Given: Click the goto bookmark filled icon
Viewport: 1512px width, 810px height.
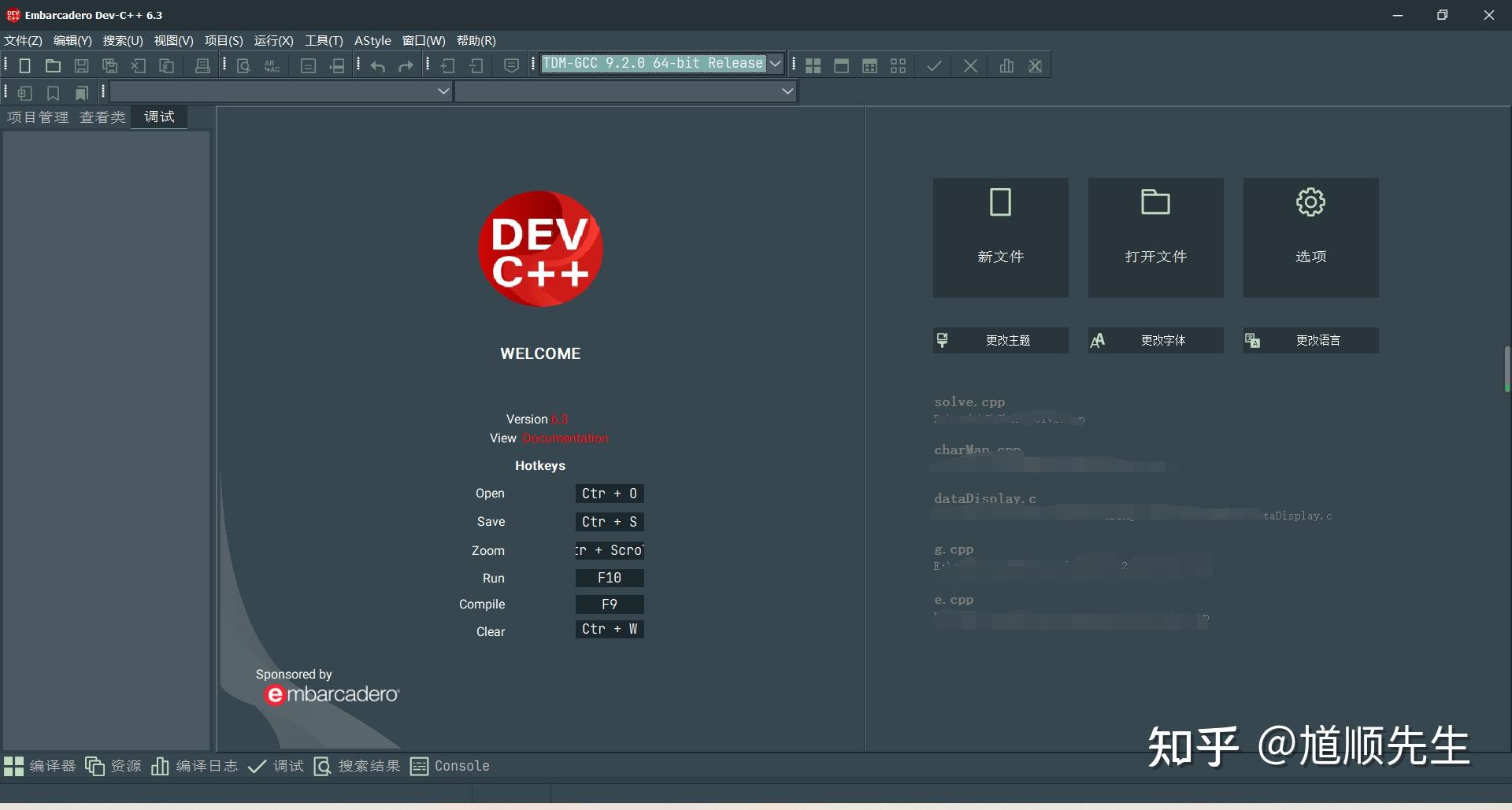Looking at the screenshot, I should (81, 93).
